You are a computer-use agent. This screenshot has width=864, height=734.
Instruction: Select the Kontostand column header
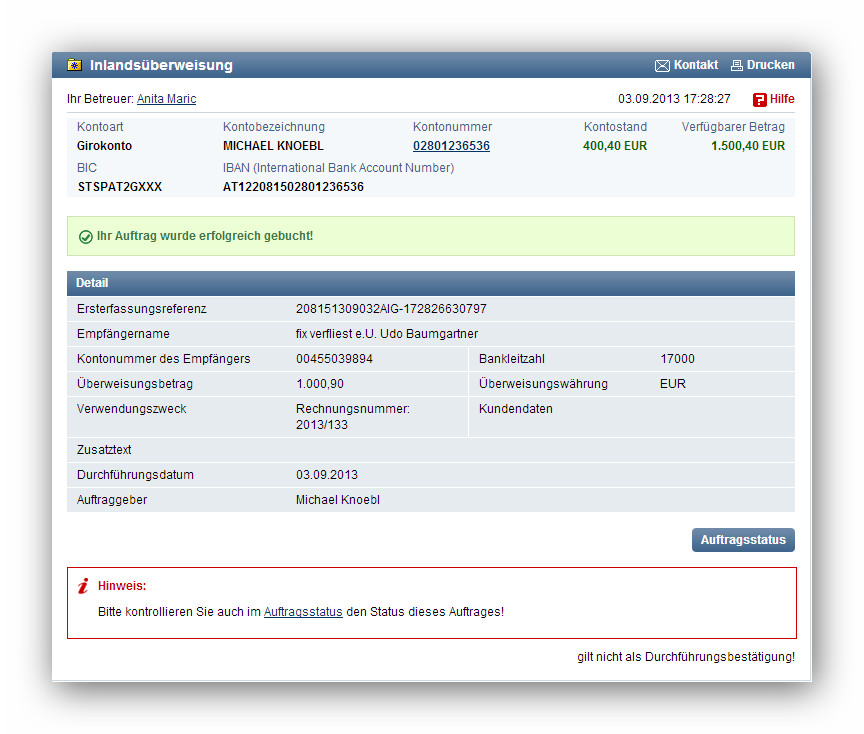pyautogui.click(x=615, y=127)
